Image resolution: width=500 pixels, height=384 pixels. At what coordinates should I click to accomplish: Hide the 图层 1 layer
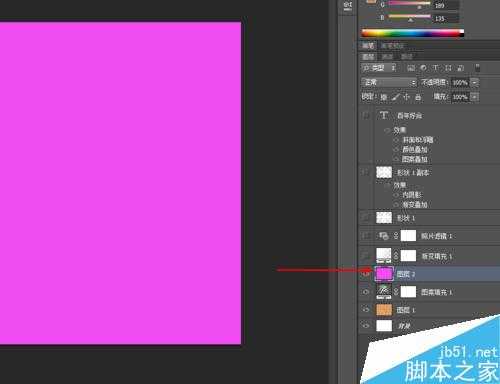pos(366,310)
